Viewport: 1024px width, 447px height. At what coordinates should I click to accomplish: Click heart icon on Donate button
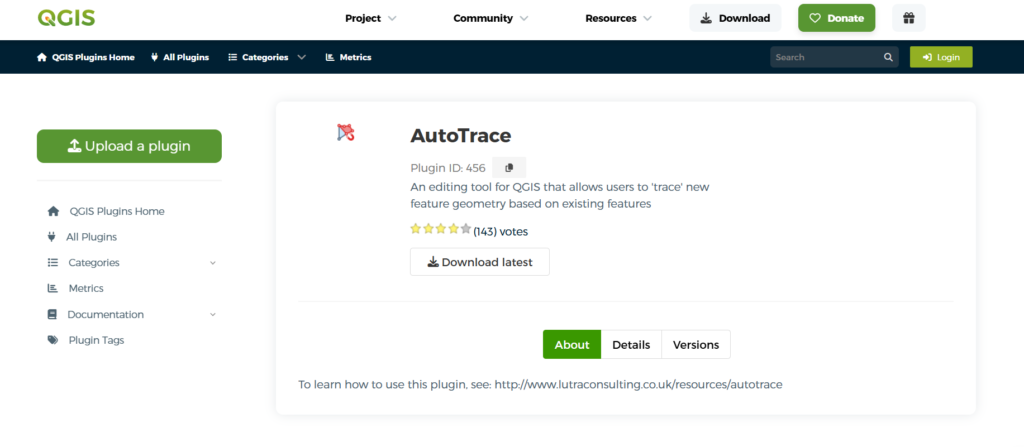pyautogui.click(x=814, y=18)
